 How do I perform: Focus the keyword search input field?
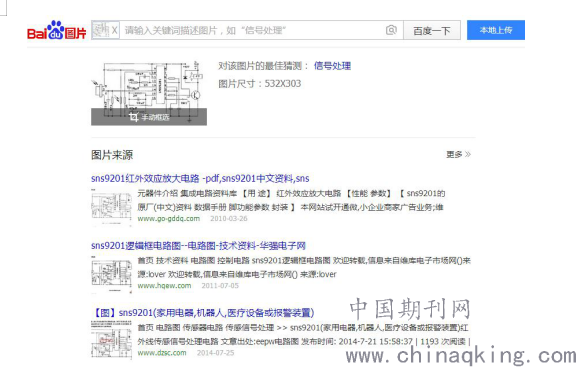[252, 30]
